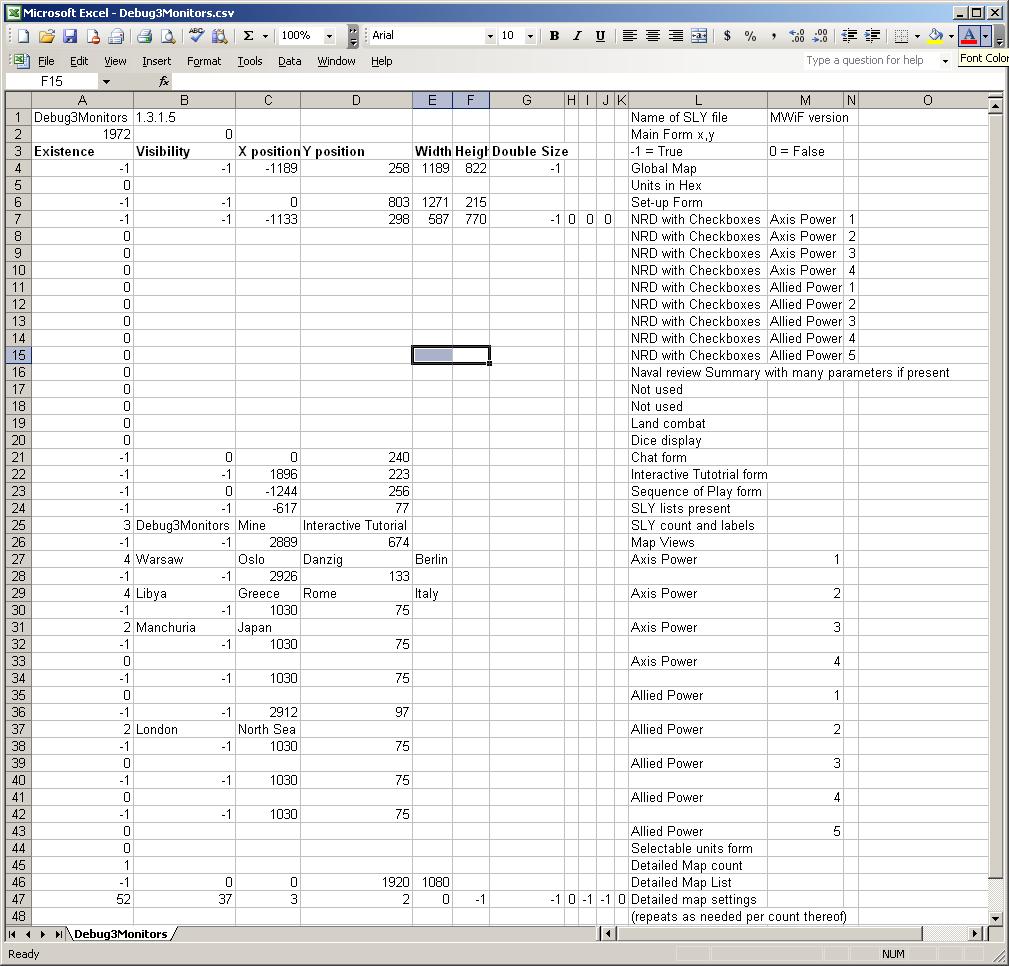Screen dimensions: 1009x966
Task: Click the Decrease Indent icon
Action: click(849, 36)
